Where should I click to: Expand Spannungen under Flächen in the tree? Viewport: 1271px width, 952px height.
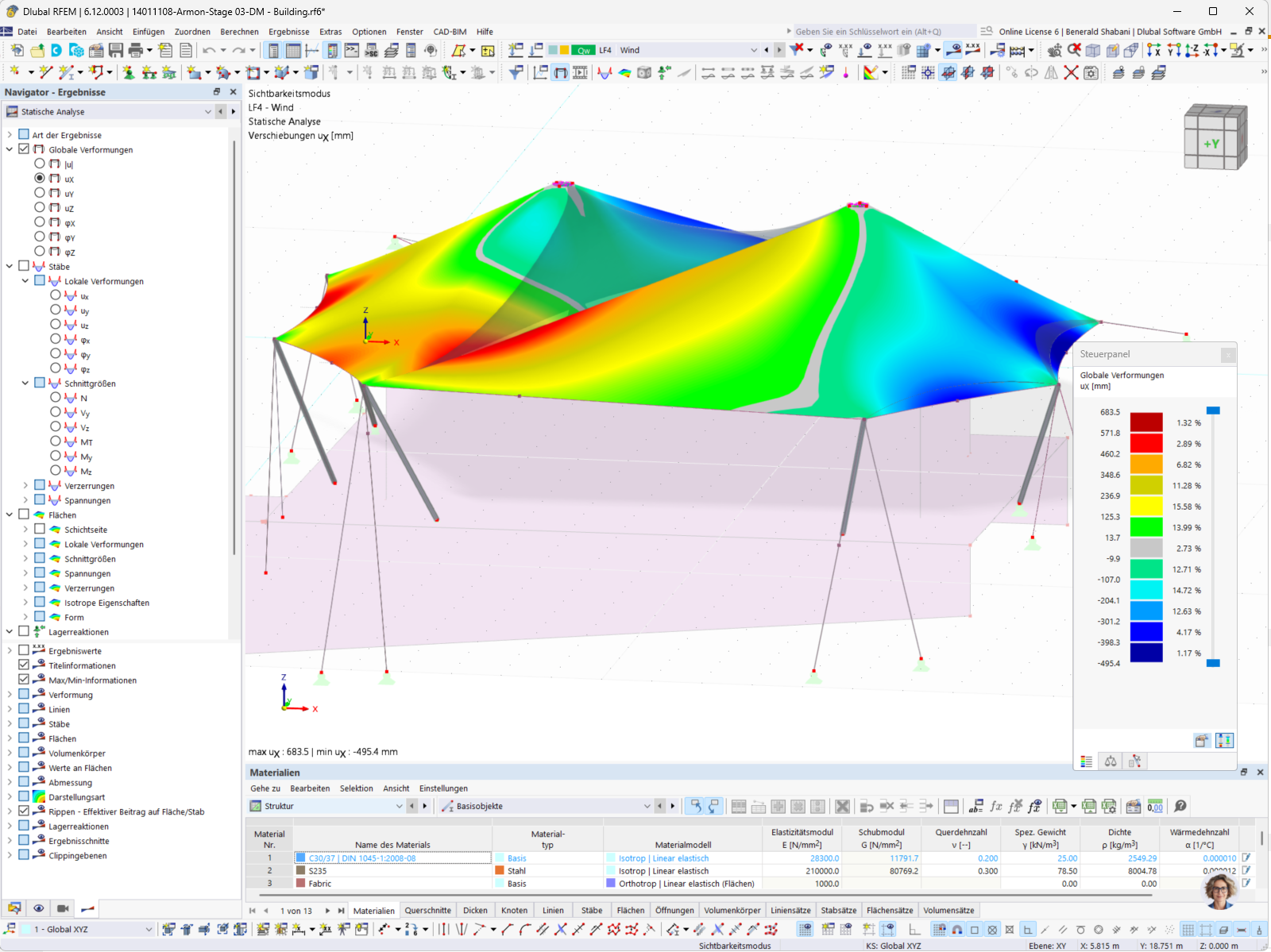(25, 572)
